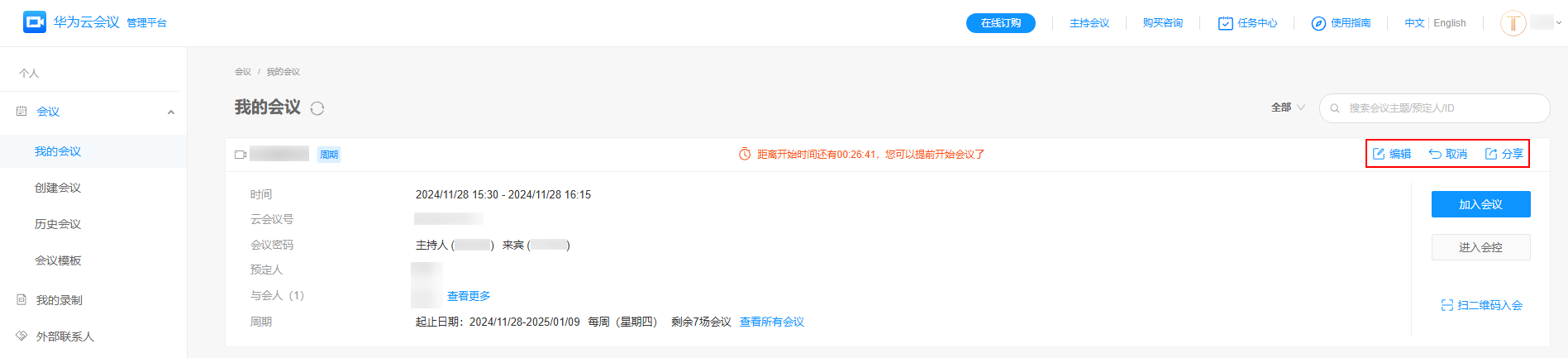
Task: Select 创建会议 in the sidebar
Action: (58, 188)
